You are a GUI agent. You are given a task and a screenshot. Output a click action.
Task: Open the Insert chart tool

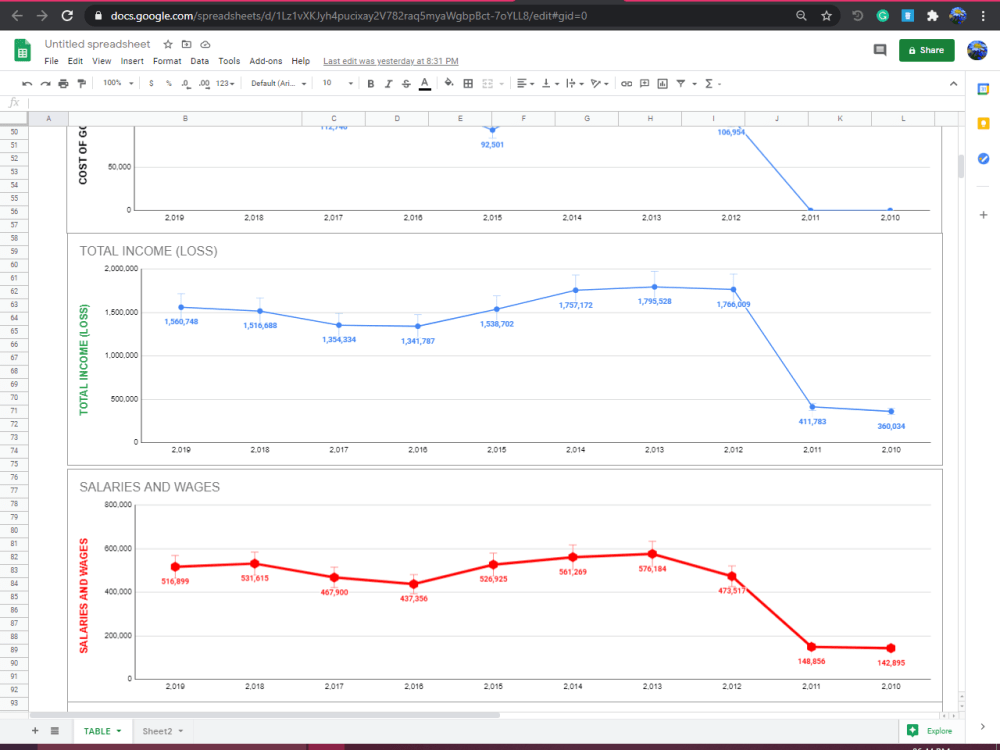[x=663, y=83]
